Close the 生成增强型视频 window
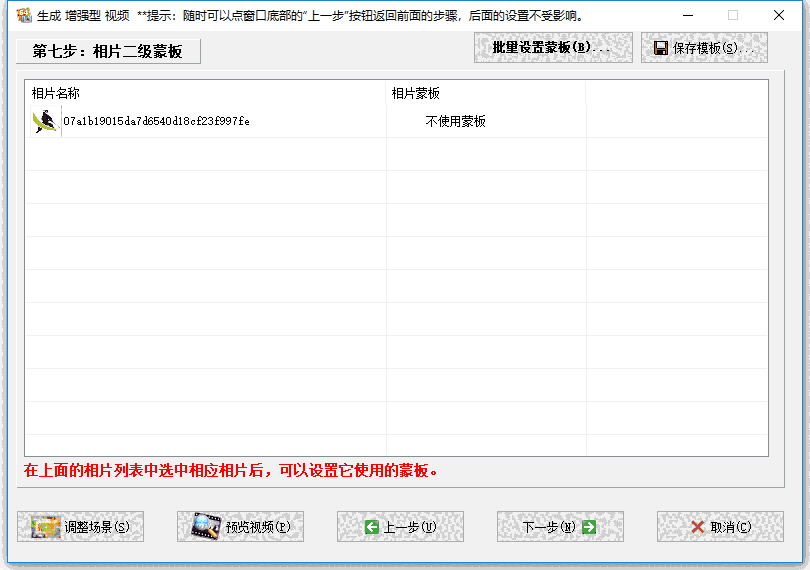 (x=779, y=16)
